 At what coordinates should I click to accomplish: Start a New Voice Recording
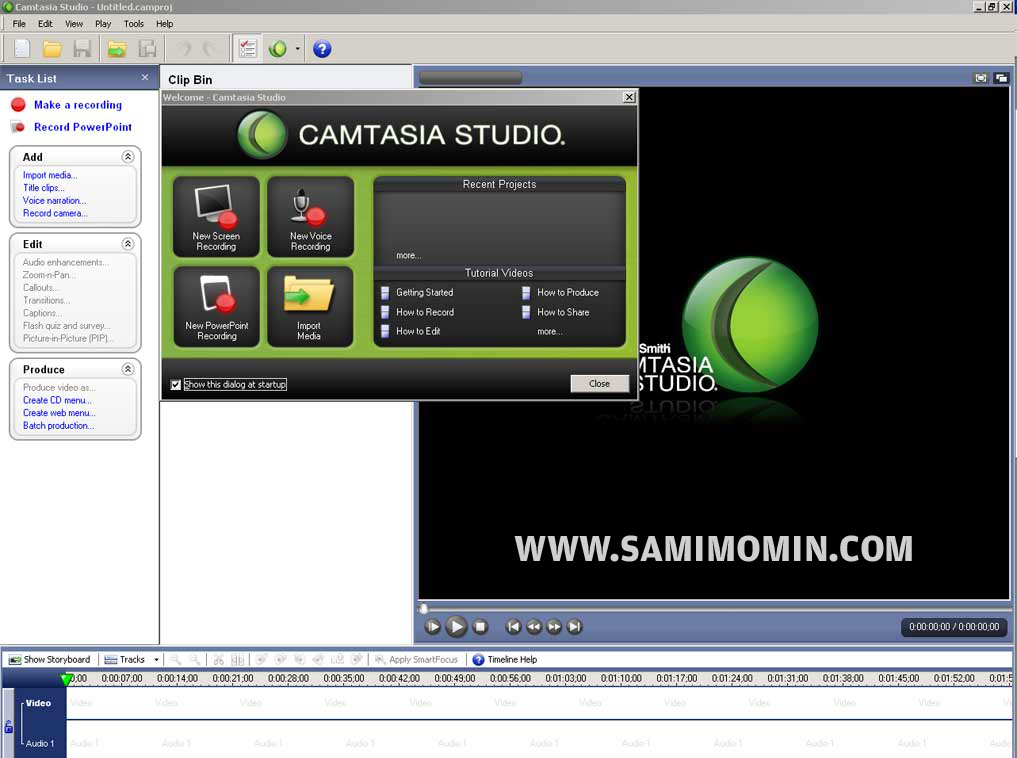tap(311, 217)
